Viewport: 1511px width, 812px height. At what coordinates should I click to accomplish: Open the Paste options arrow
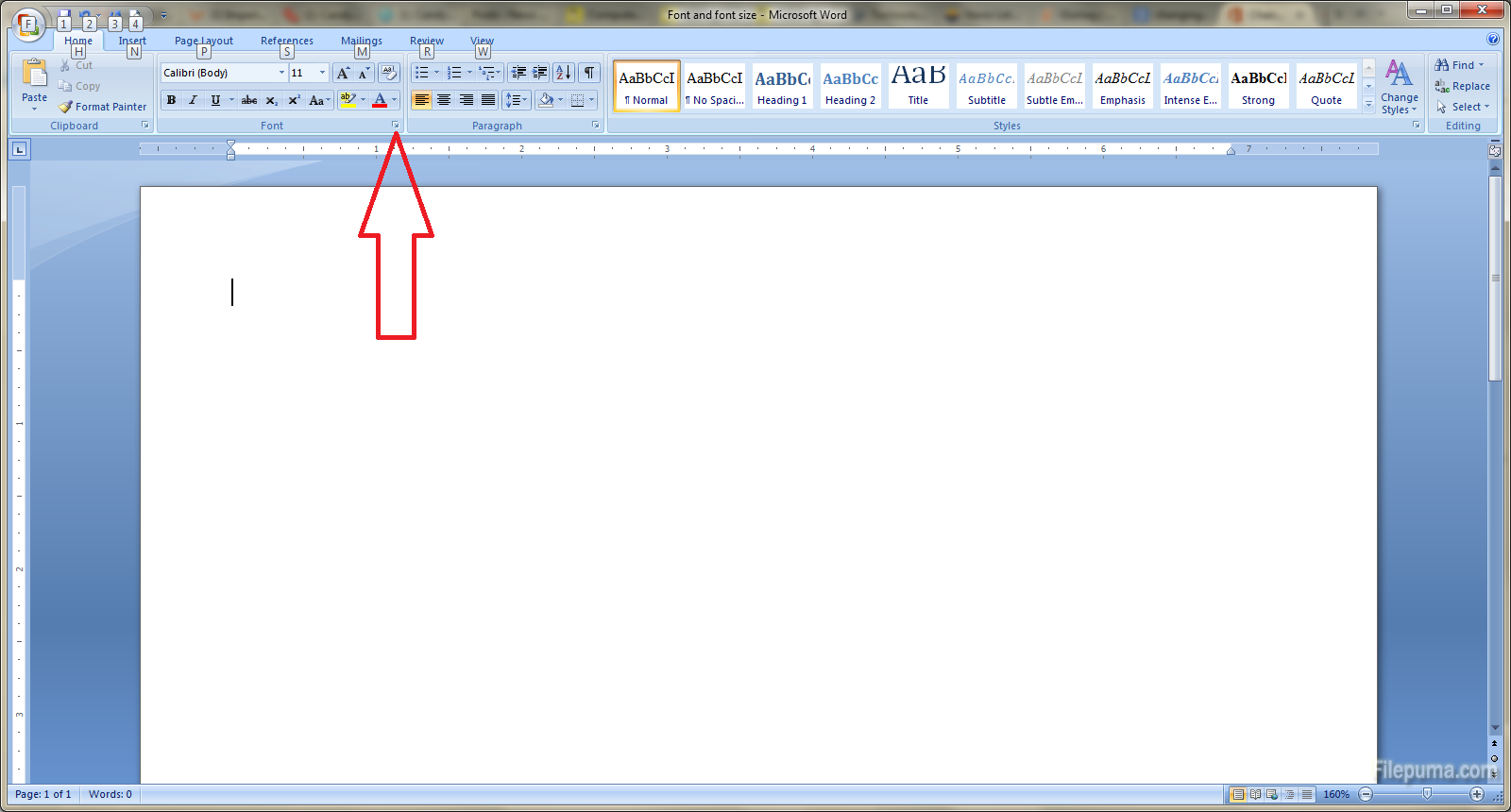[35, 109]
